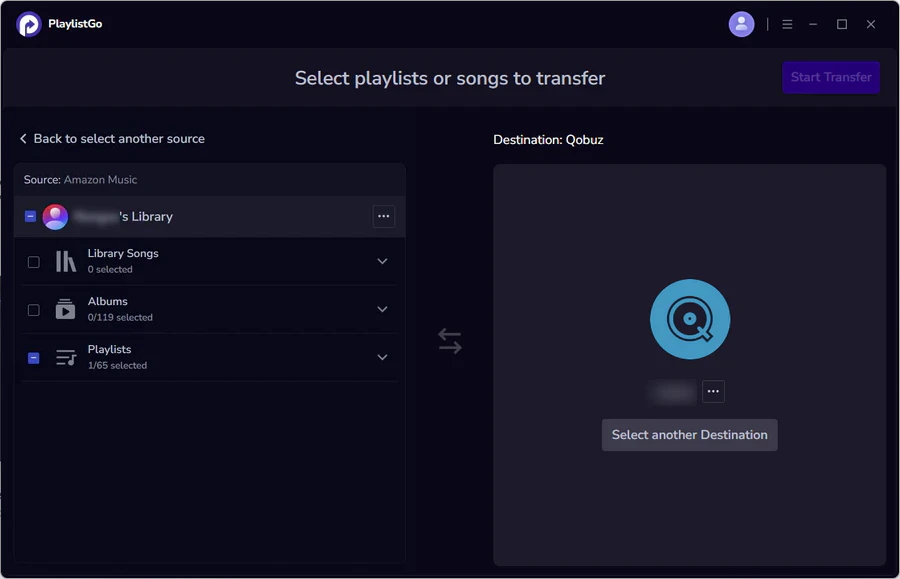Click the PlaylistGo logo icon
This screenshot has width=900, height=579.
pyautogui.click(x=29, y=24)
